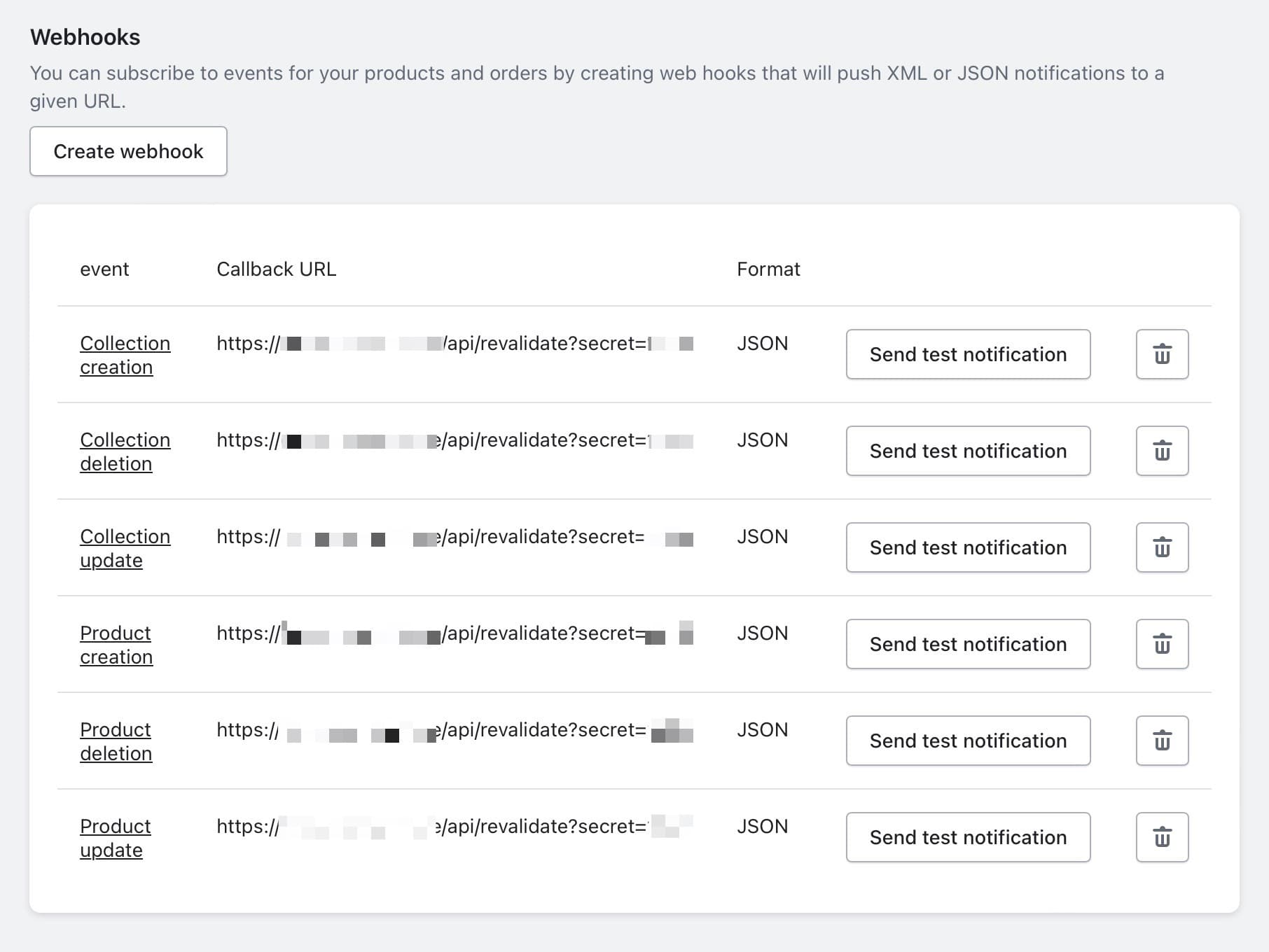
Task: Send test notification for Product creation
Action: [968, 644]
